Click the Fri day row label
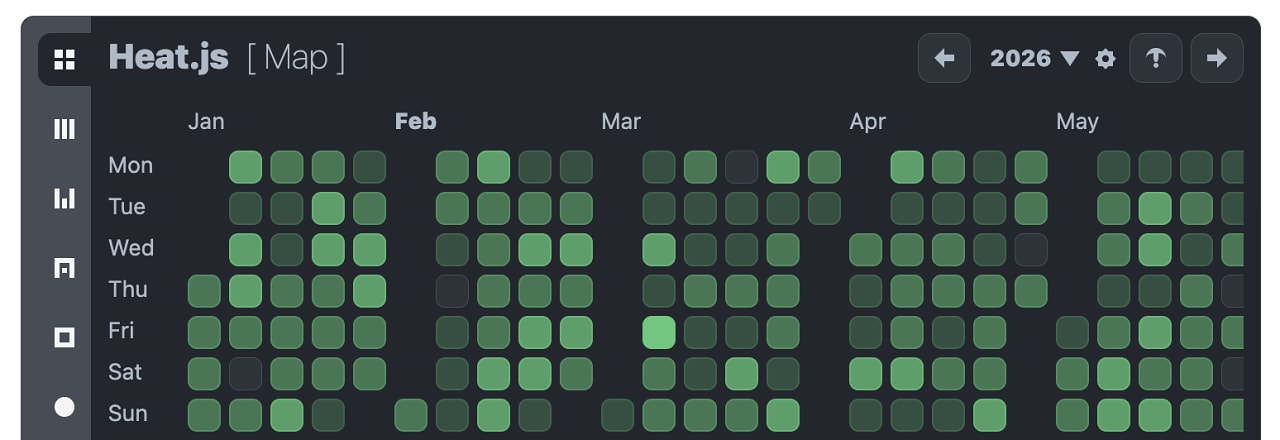Image resolution: width=1280 pixels, height=440 pixels. click(121, 331)
